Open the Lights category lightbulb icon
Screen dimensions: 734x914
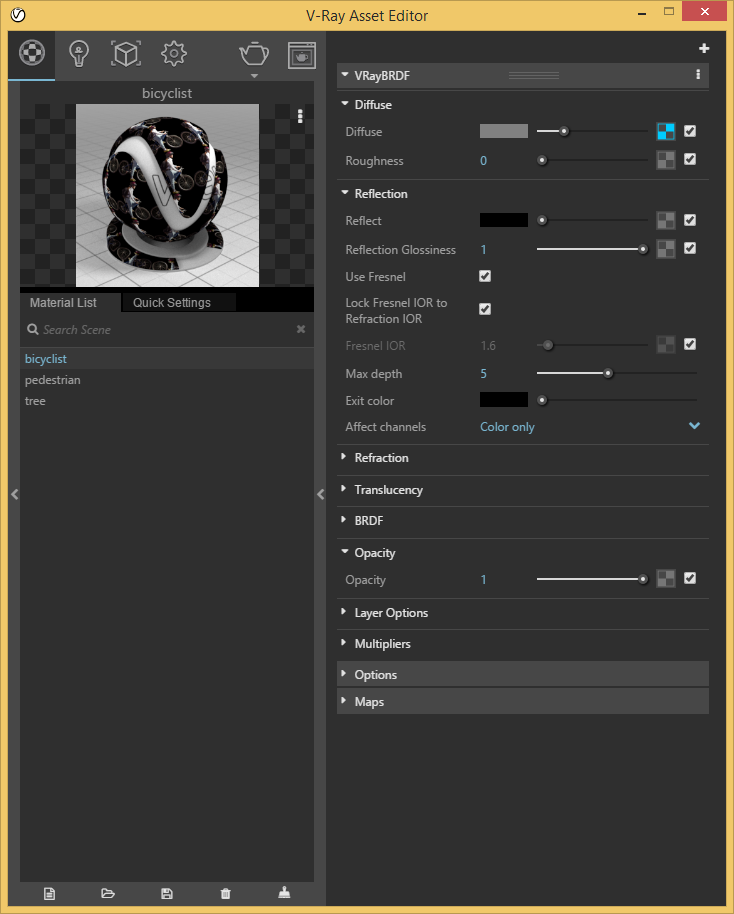coord(79,54)
